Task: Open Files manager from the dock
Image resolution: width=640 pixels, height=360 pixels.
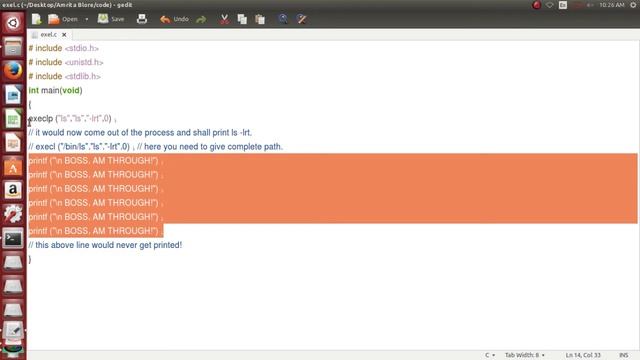Action: pos(13,47)
